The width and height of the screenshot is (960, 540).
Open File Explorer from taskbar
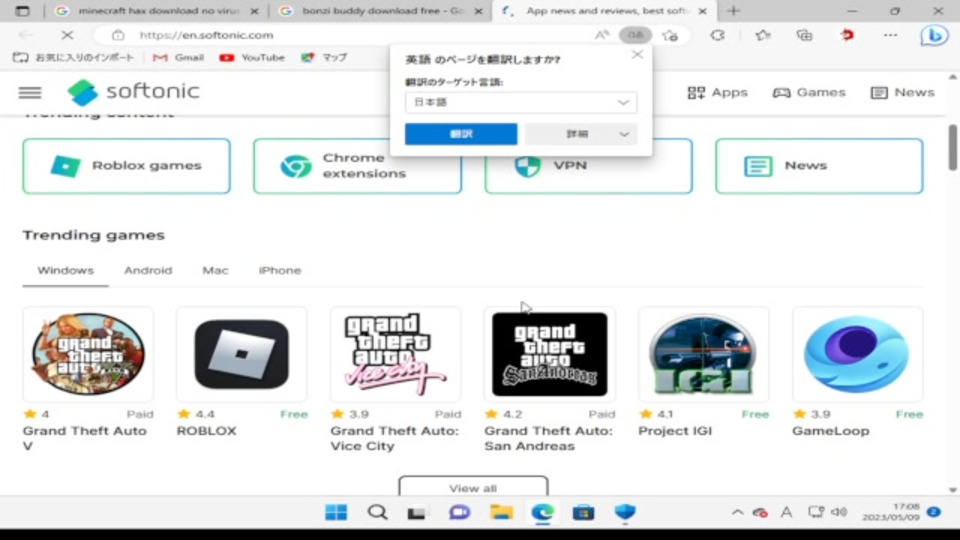click(x=501, y=512)
